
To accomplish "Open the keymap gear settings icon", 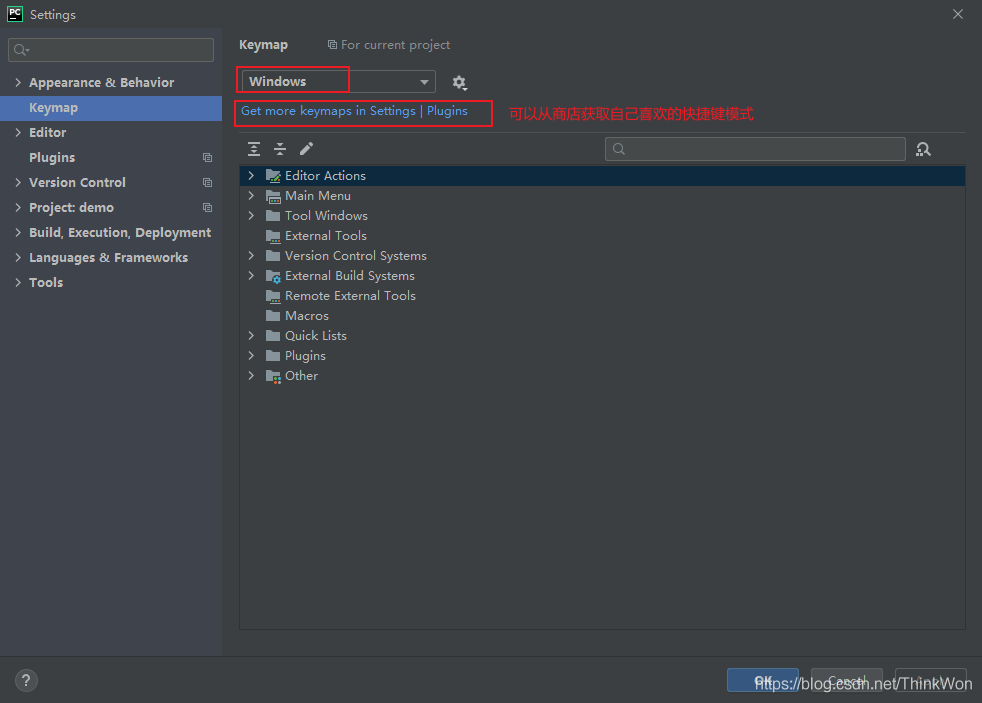I will coord(459,82).
